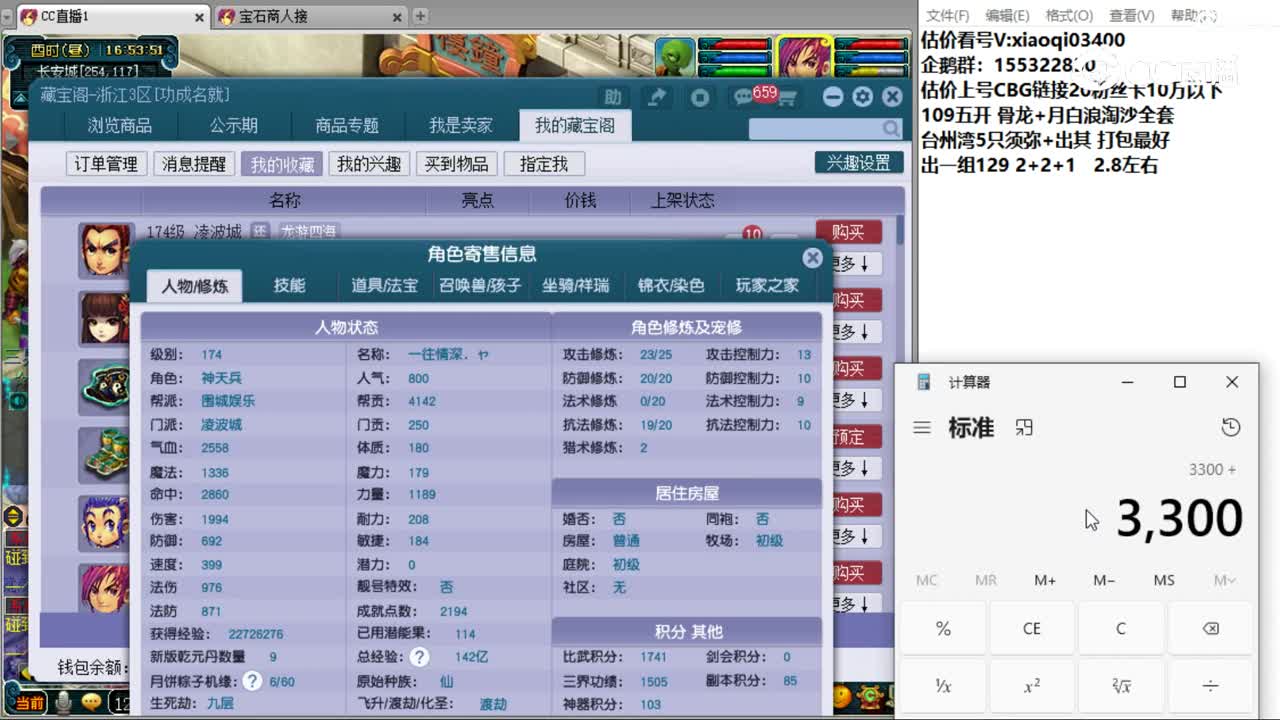Image resolution: width=1280 pixels, height=720 pixels.
Task: Open the calculator hamburger navigation menu
Action: [x=921, y=426]
